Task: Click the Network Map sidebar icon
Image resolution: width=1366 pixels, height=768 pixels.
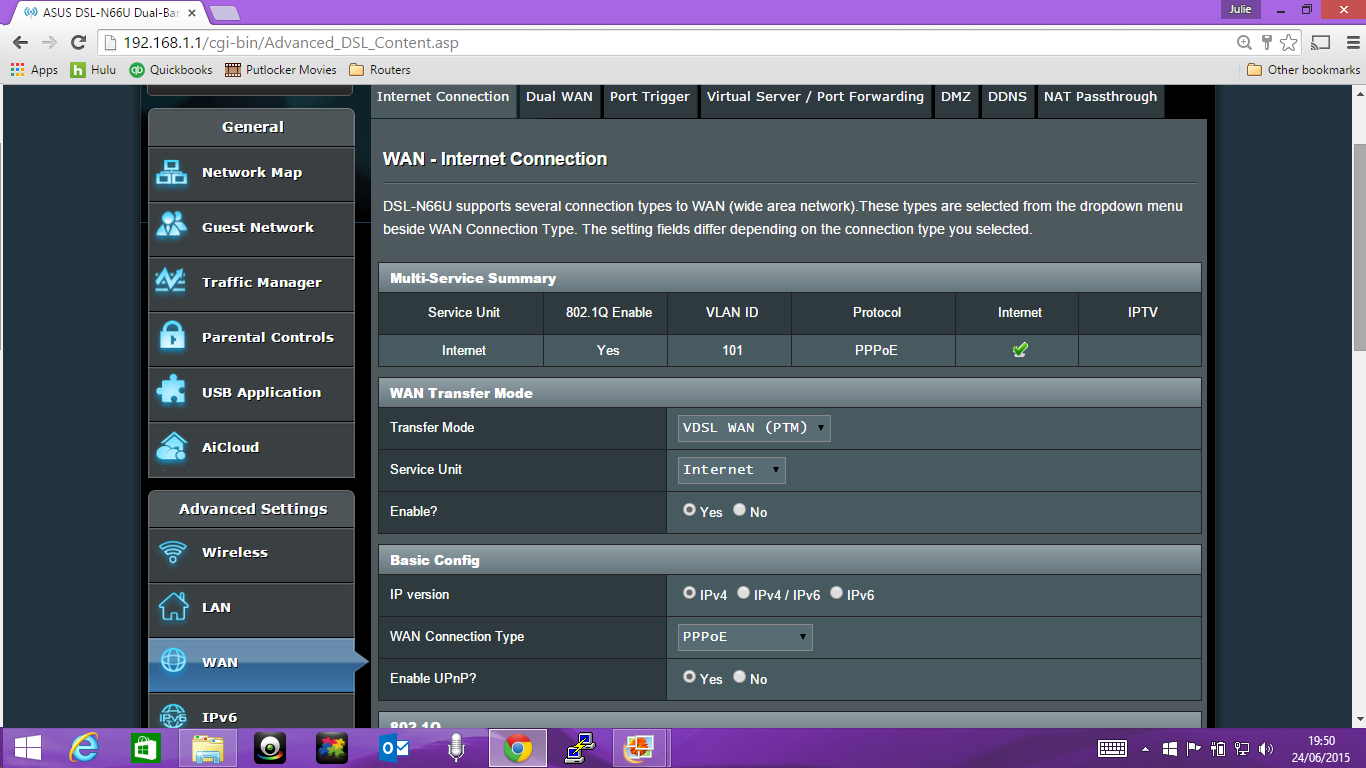Action: coord(172,173)
